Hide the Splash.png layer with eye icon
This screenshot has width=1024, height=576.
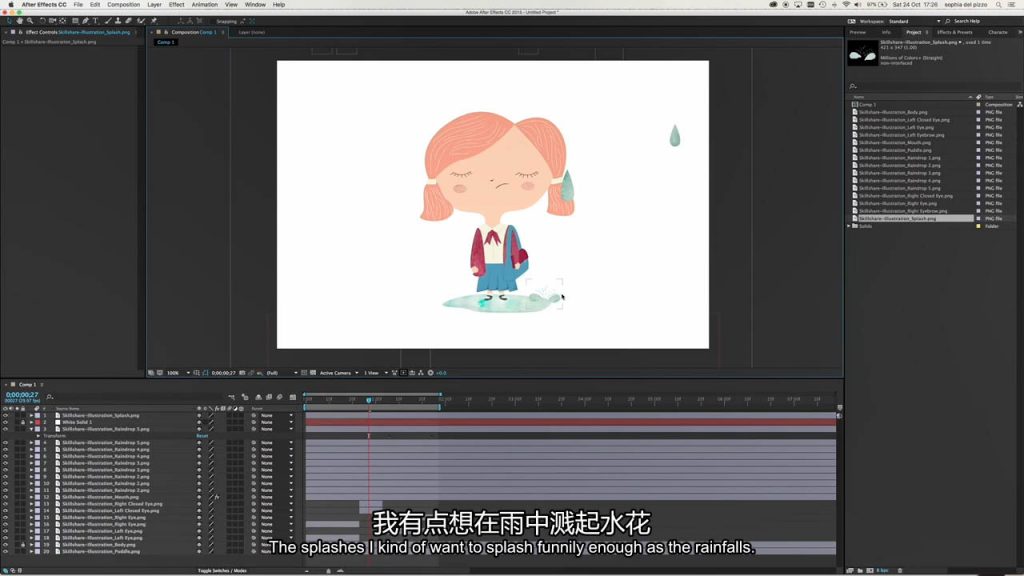(x=5, y=415)
